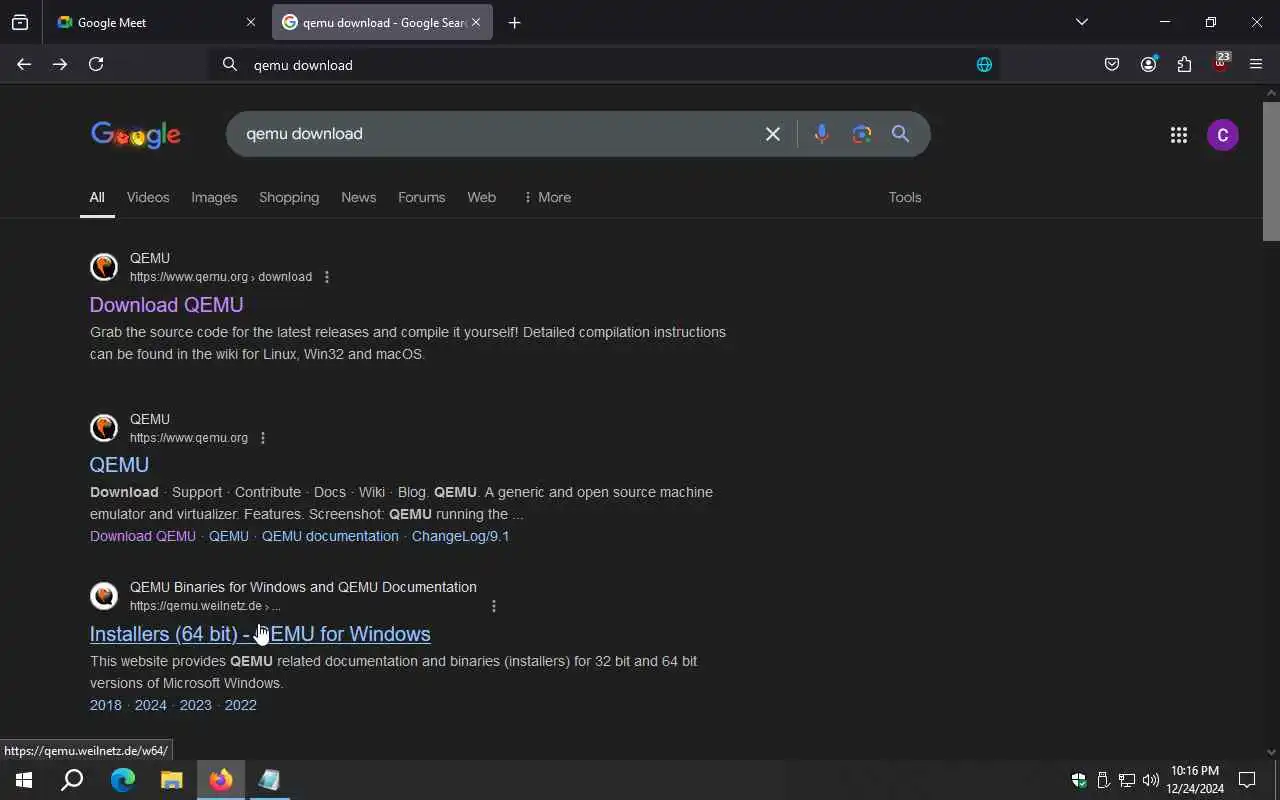Open the 2018 sitelink

pyautogui.click(x=106, y=705)
